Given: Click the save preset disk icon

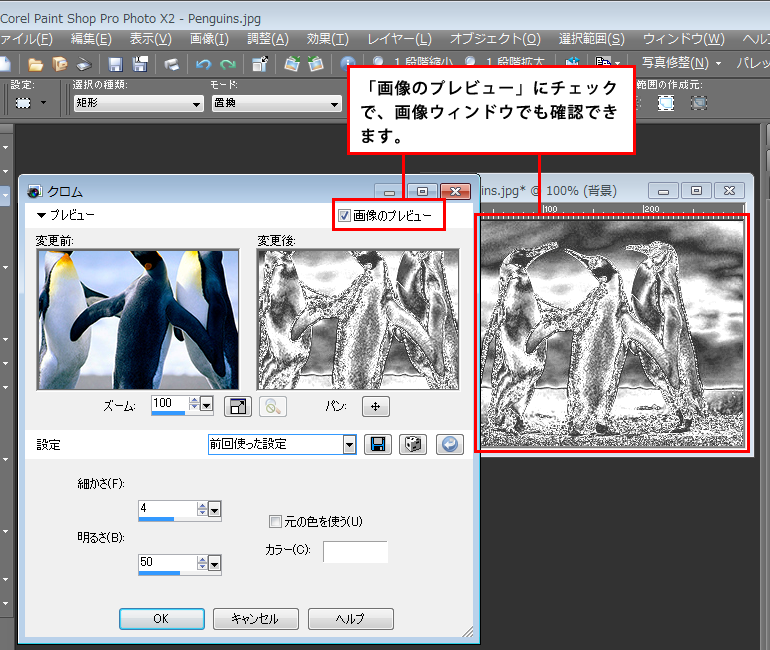Looking at the screenshot, I should coord(378,445).
